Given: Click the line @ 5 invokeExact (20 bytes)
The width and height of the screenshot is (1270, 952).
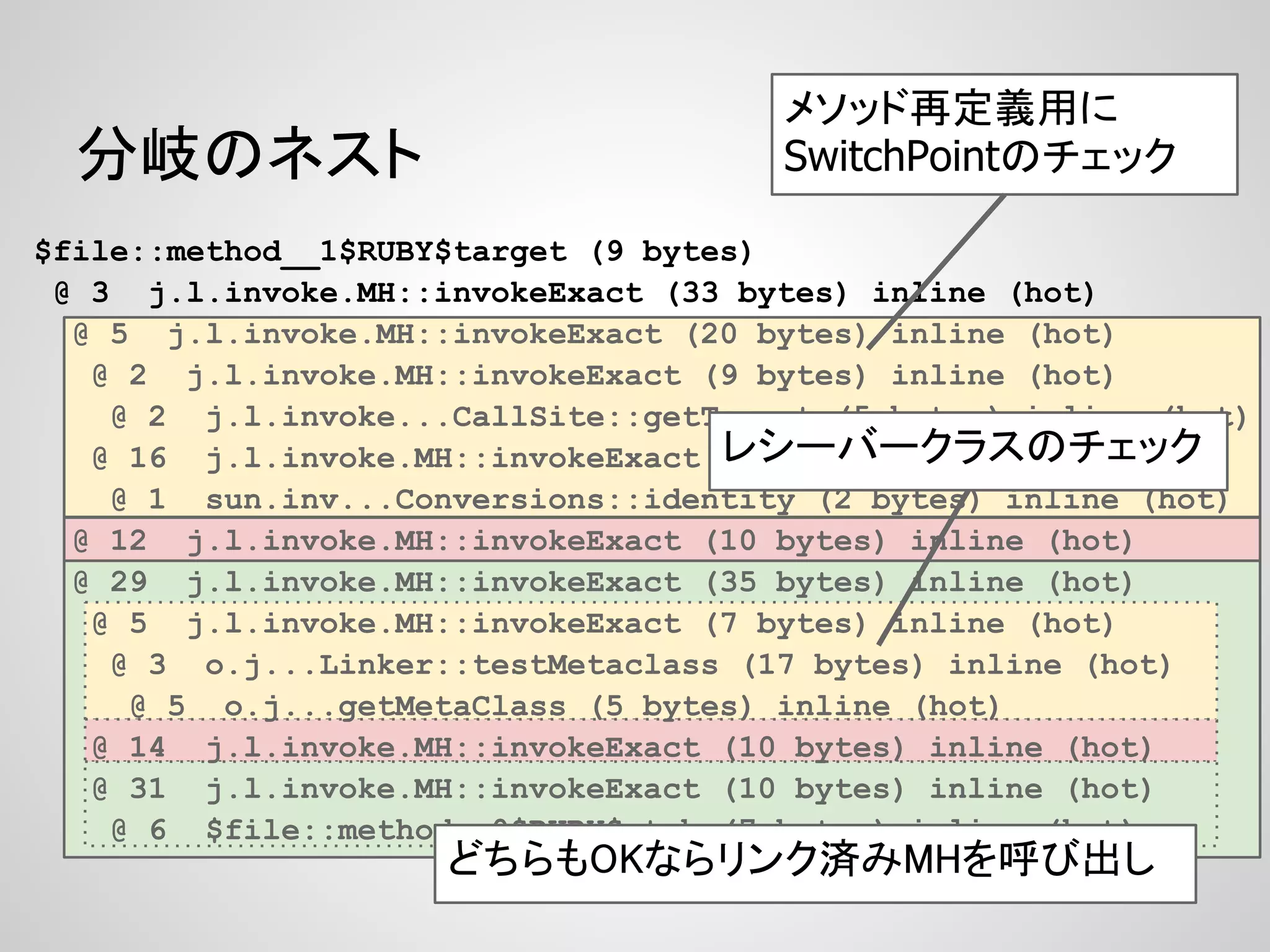Looking at the screenshot, I should coord(593,335).
